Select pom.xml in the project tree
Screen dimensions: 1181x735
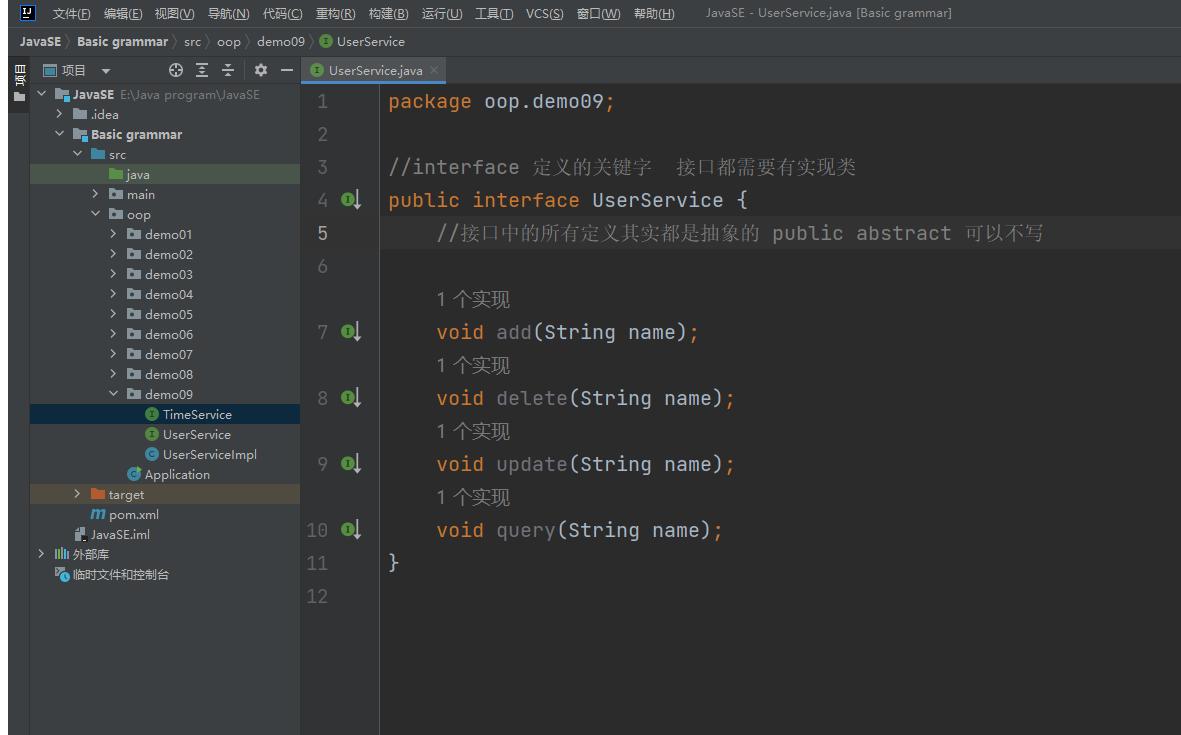[x=133, y=514]
